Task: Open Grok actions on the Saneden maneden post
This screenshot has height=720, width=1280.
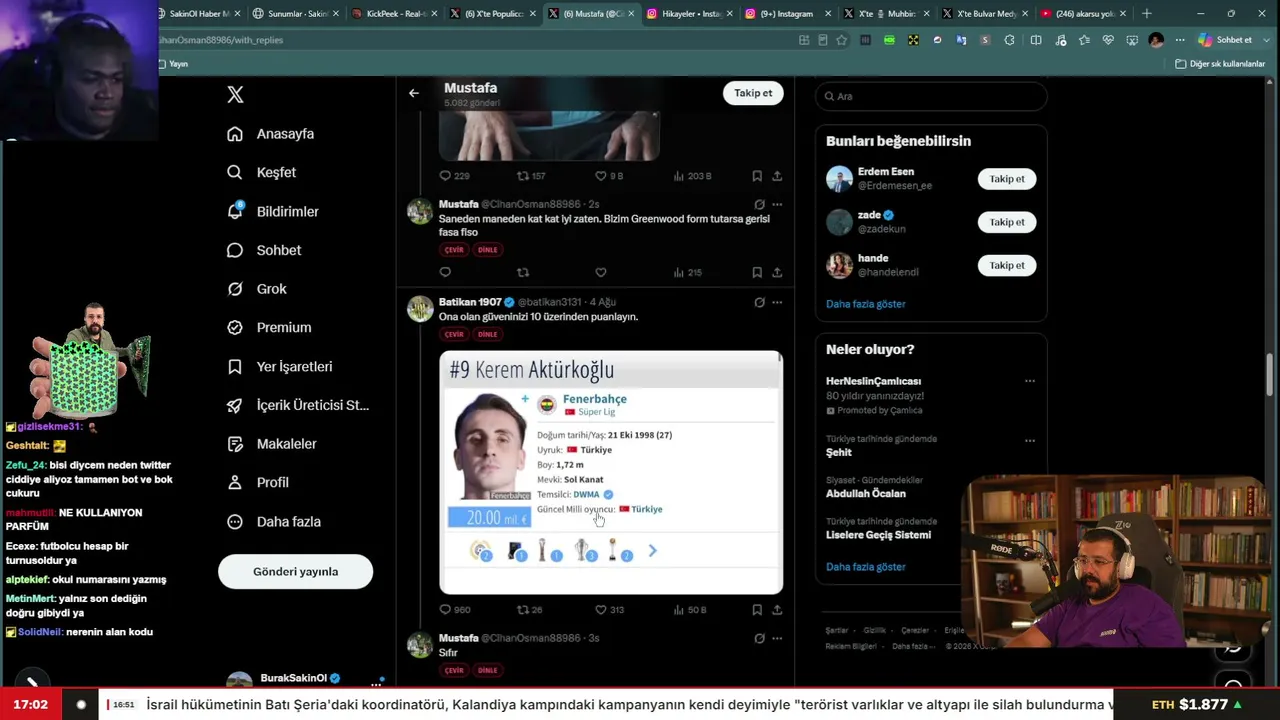Action: (x=759, y=204)
